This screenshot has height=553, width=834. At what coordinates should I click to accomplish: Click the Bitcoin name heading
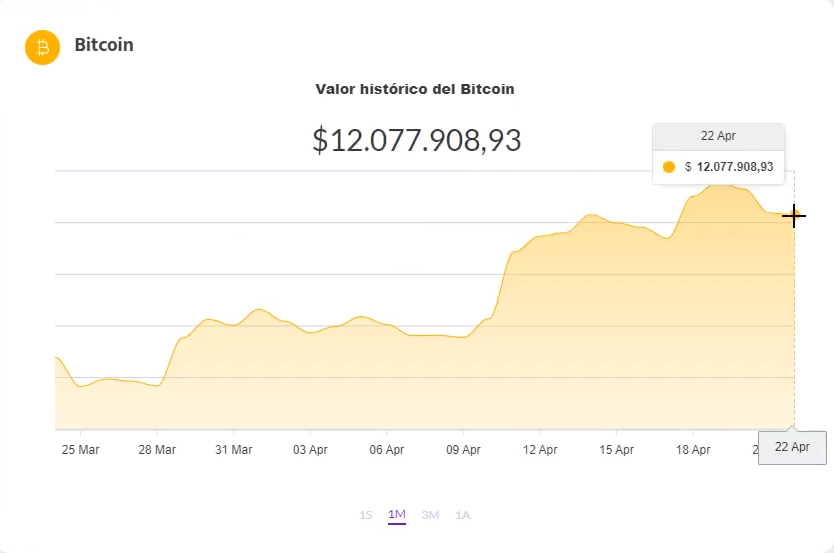coord(104,45)
